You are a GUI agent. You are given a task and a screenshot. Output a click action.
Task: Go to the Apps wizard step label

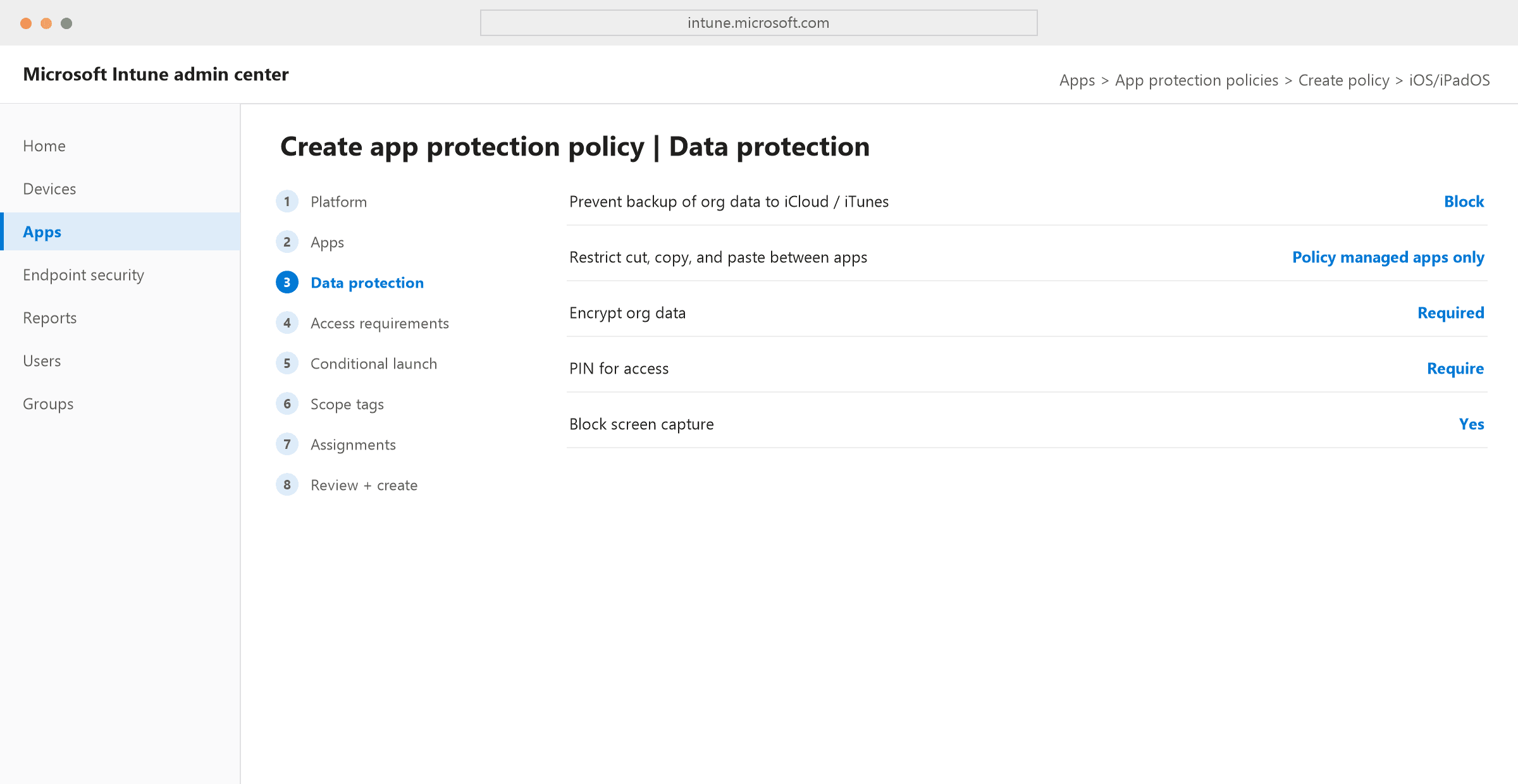point(327,243)
